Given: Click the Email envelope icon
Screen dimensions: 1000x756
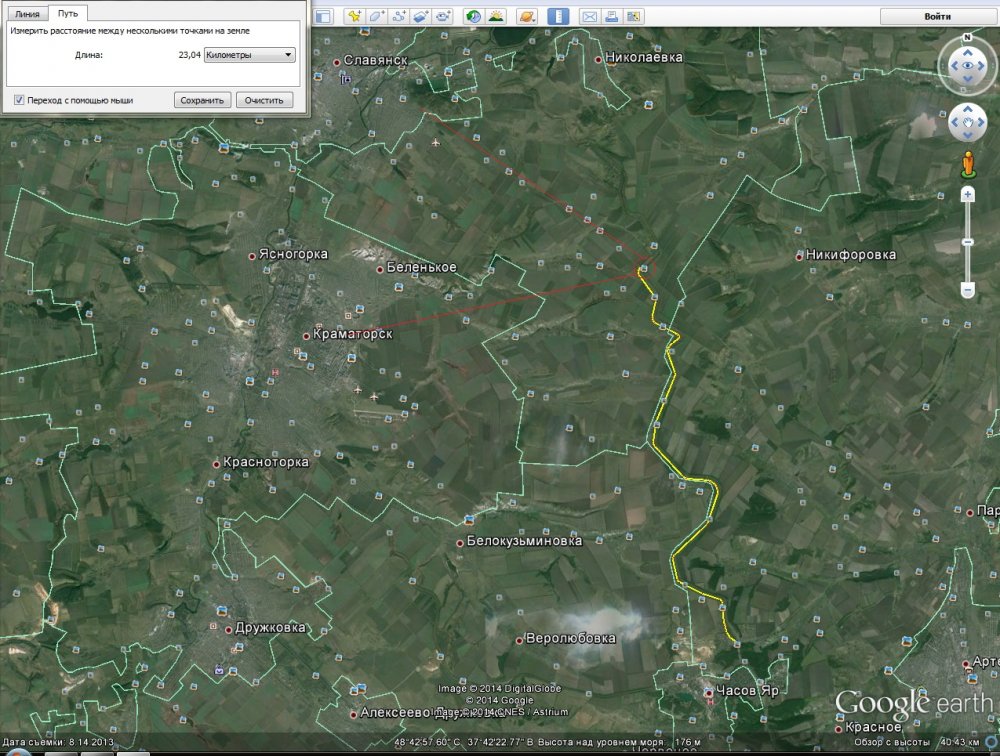Looking at the screenshot, I should click(x=589, y=17).
